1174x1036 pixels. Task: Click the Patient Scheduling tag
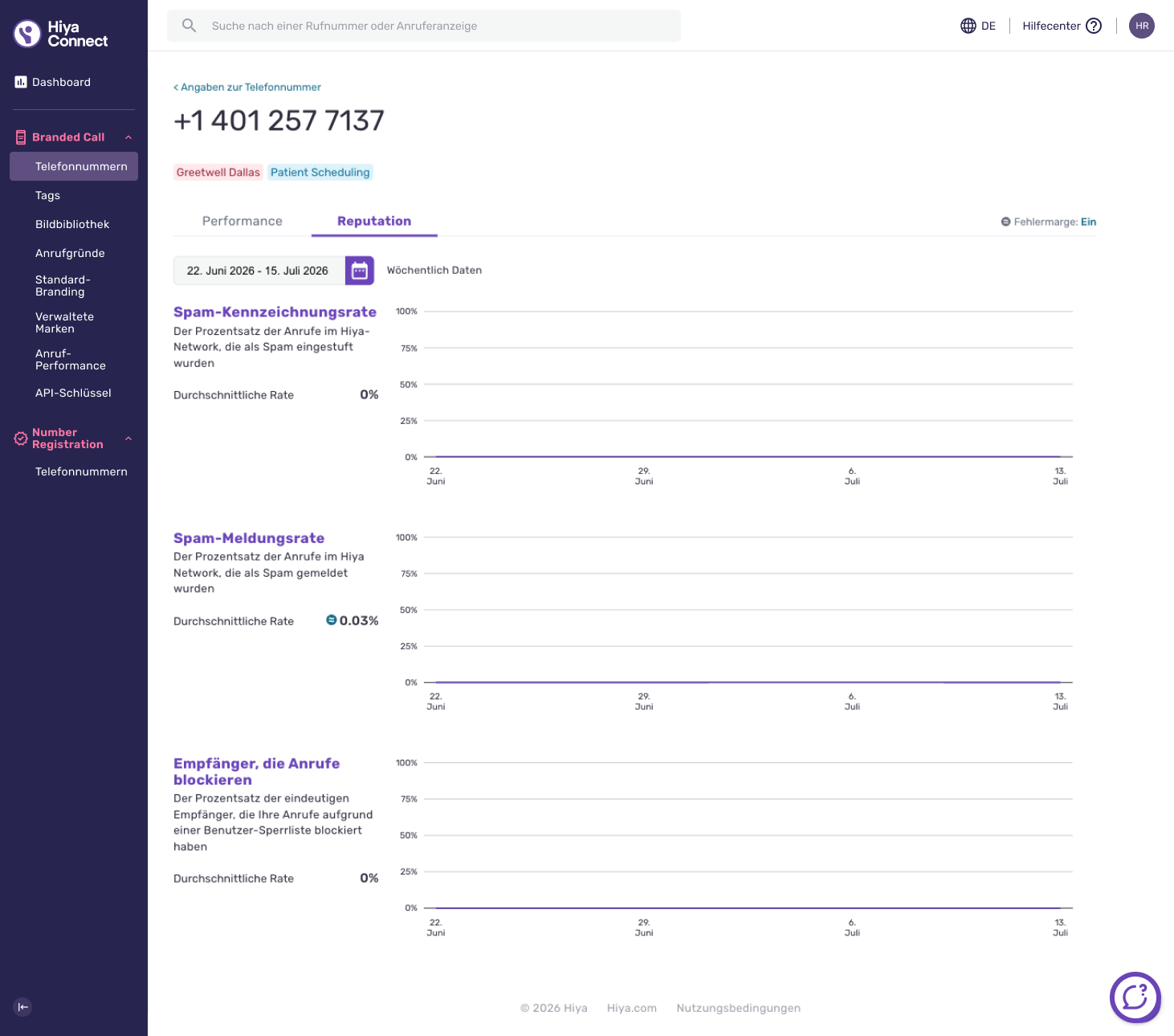320,172
